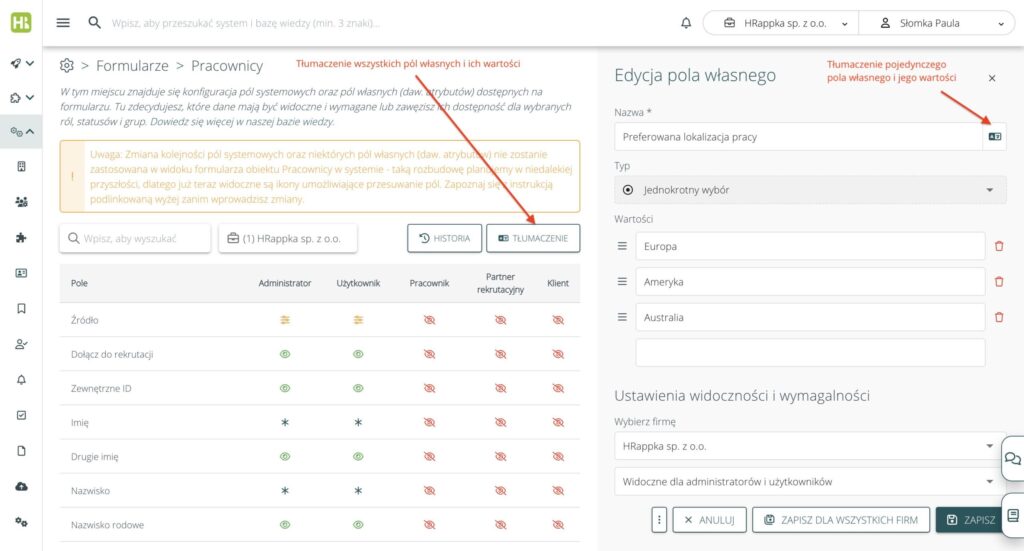Viewport: 1024px width, 551px height.
Task: Delete the Europa value with trash icon
Action: (998, 246)
